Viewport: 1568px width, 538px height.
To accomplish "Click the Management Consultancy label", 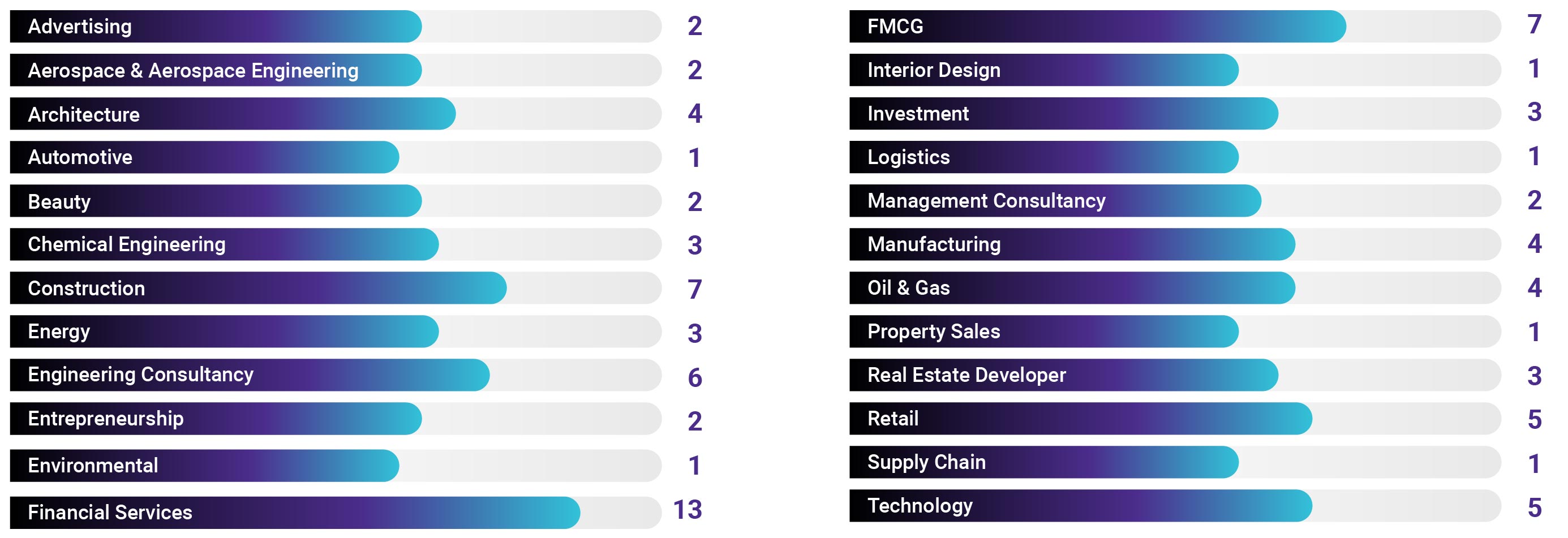I will 986,201.
